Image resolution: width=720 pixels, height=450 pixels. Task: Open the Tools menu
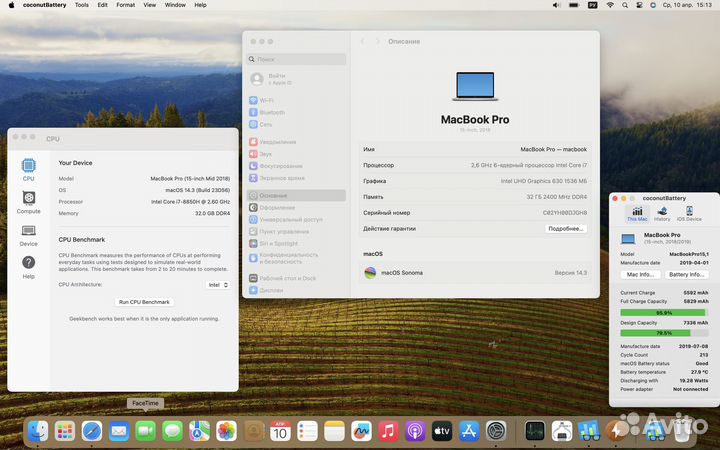point(82,5)
